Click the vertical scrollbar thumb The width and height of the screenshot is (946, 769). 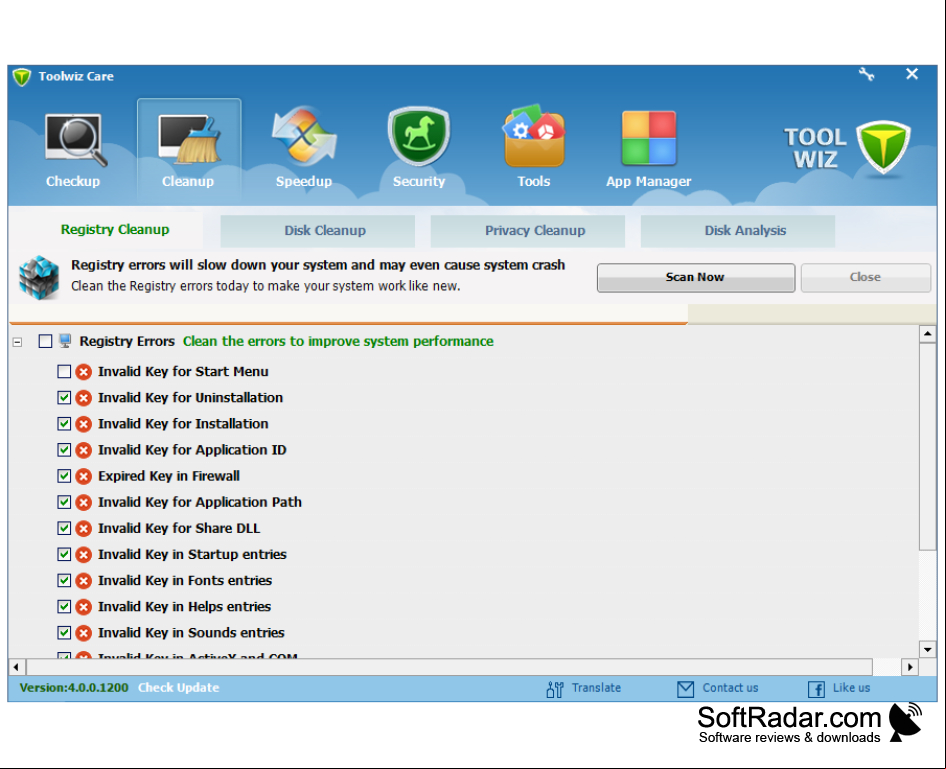[928, 446]
